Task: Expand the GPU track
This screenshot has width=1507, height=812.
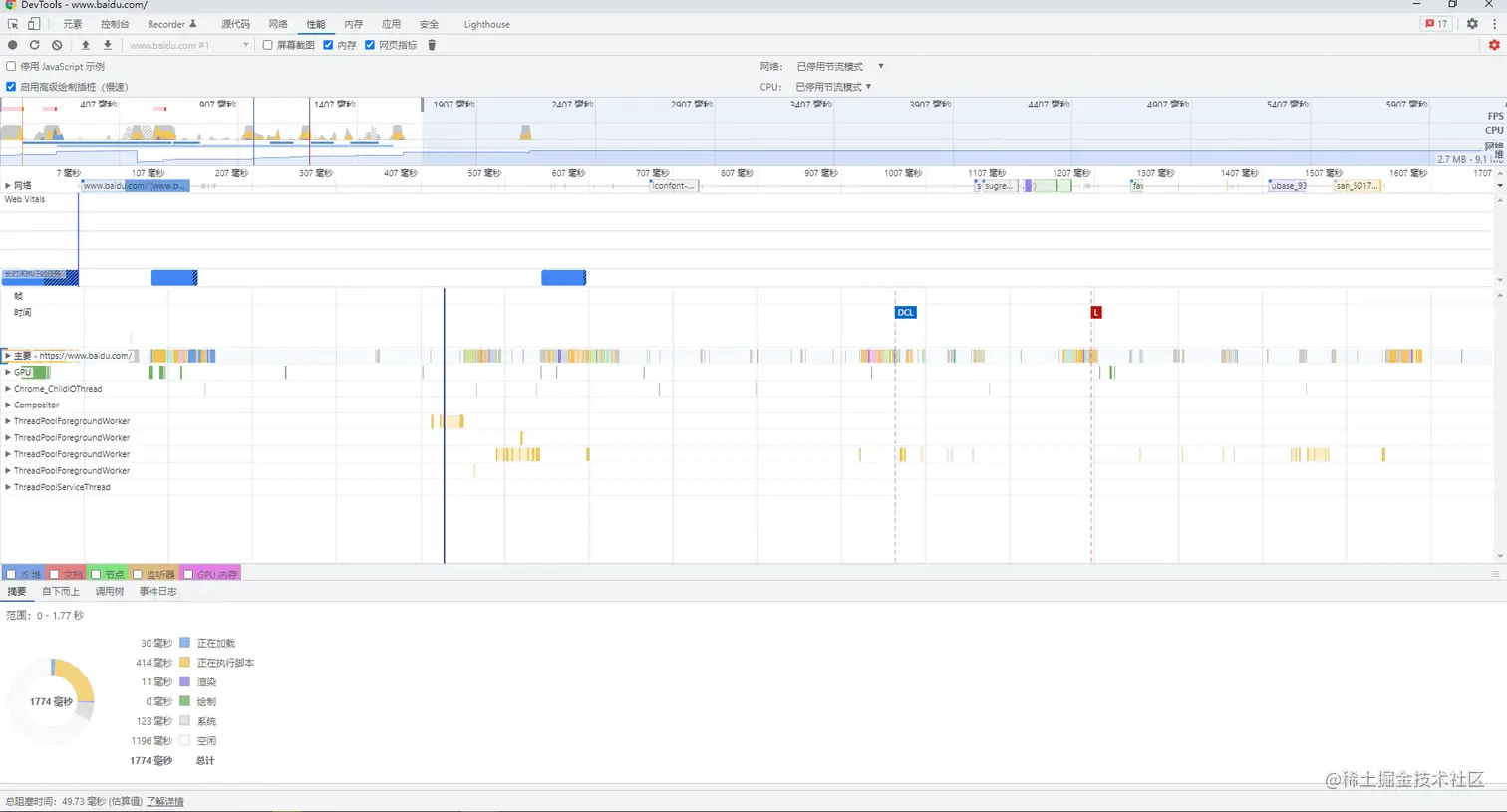Action: (x=8, y=372)
